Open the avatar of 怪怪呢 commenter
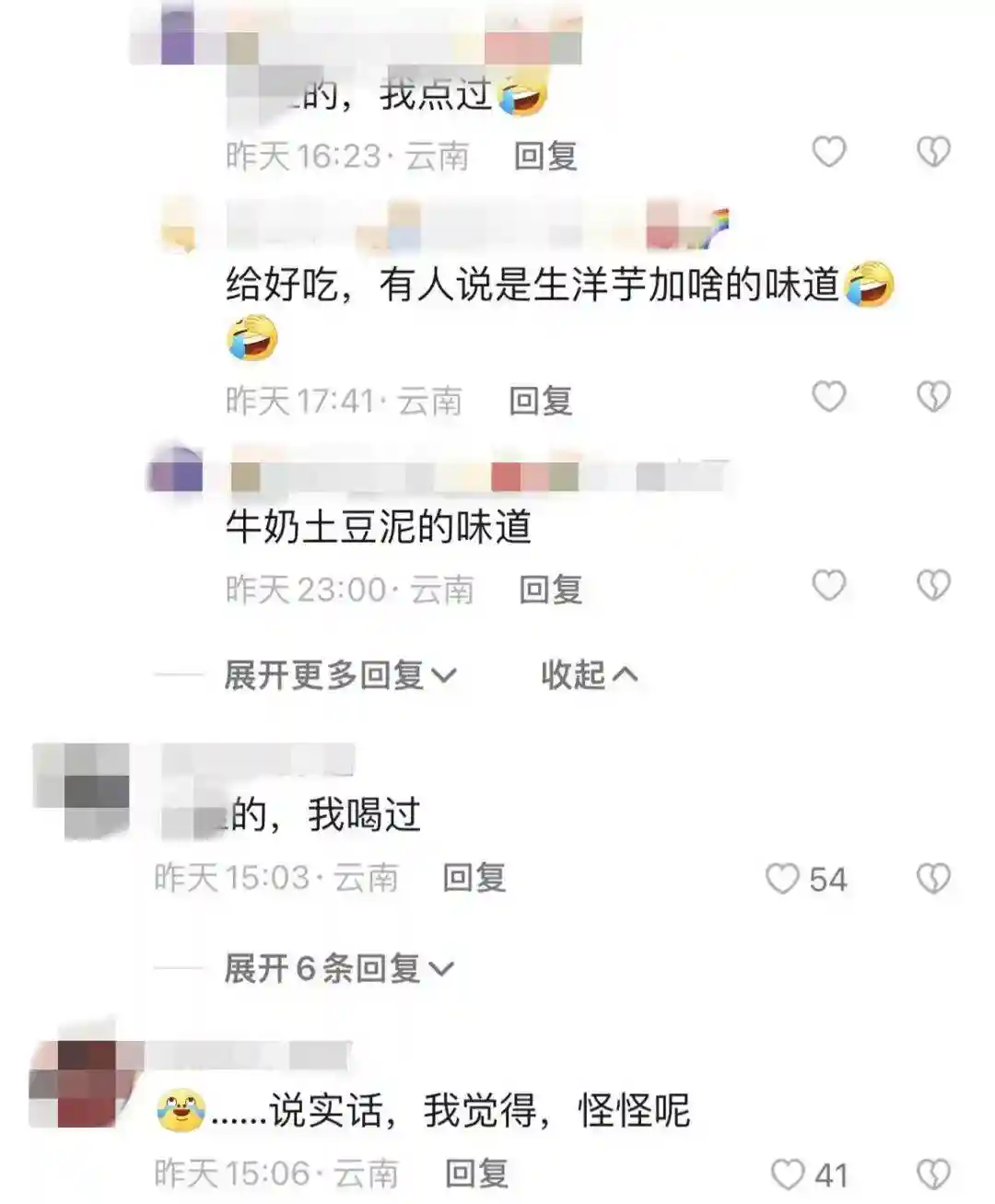This screenshot has height=1204, width=995. coord(77,1083)
